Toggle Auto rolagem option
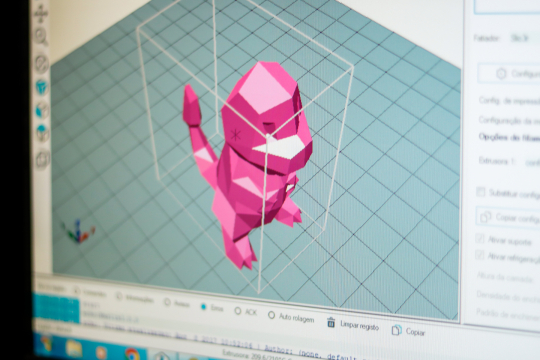Viewport: 540px width, 360px height. (271, 315)
